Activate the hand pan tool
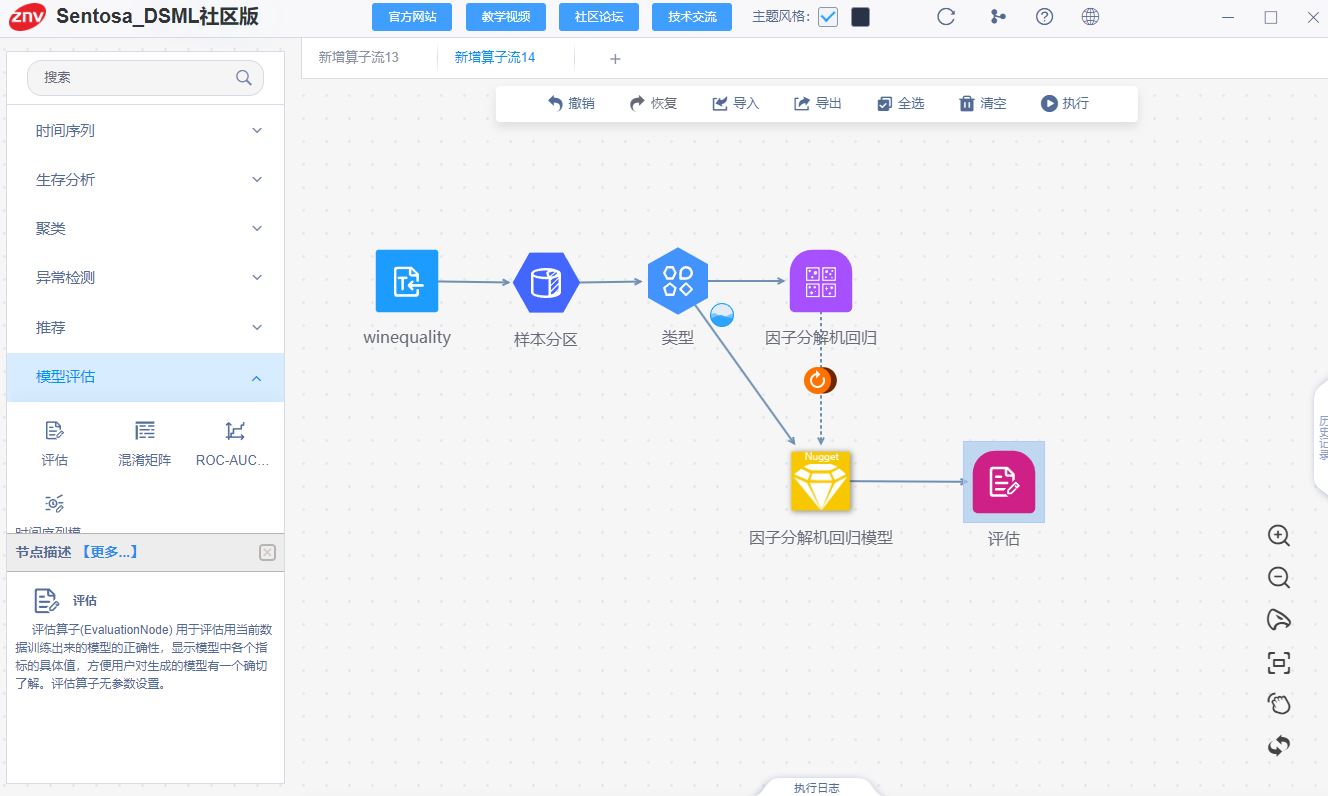This screenshot has height=796, width=1328. coord(1278,704)
